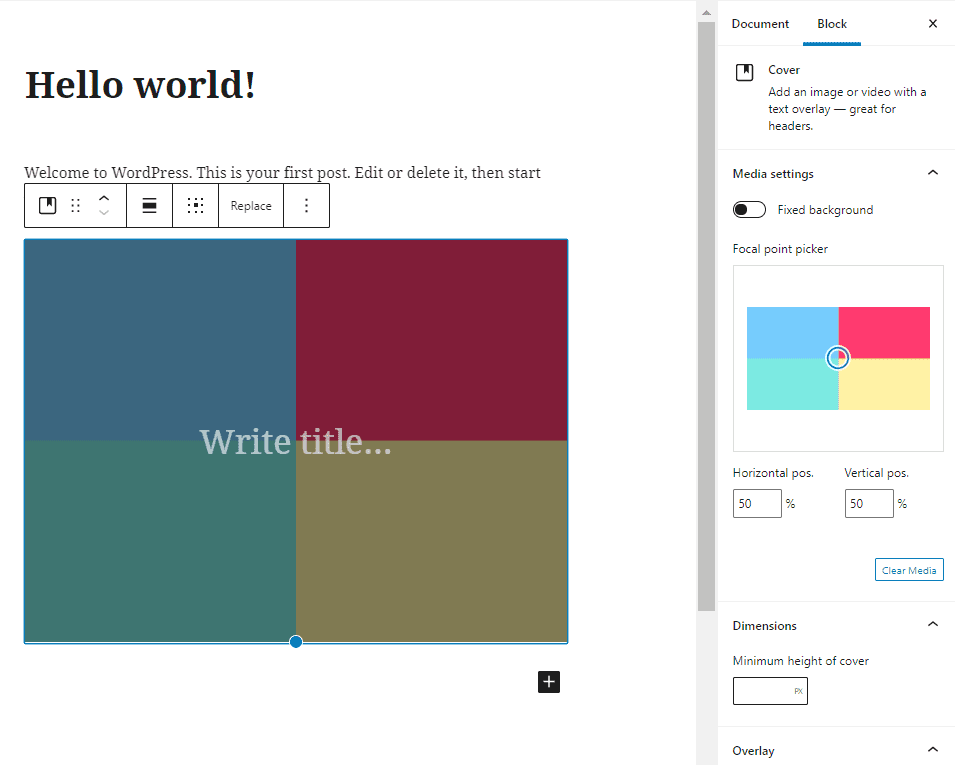Open the alignment options icon
The height and width of the screenshot is (765, 955).
(x=149, y=205)
